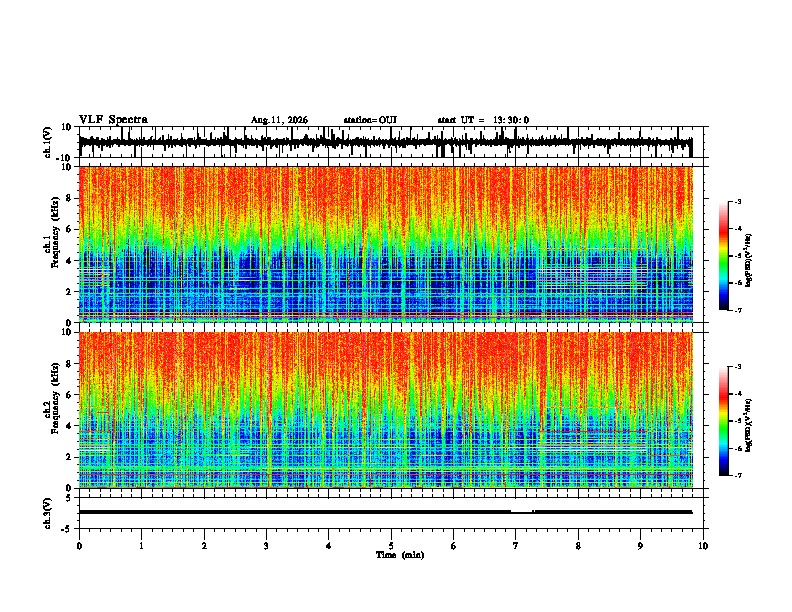Click the "-10" tick on ch.1(V) axis
The width and height of the screenshot is (792, 612).
click(x=65, y=158)
